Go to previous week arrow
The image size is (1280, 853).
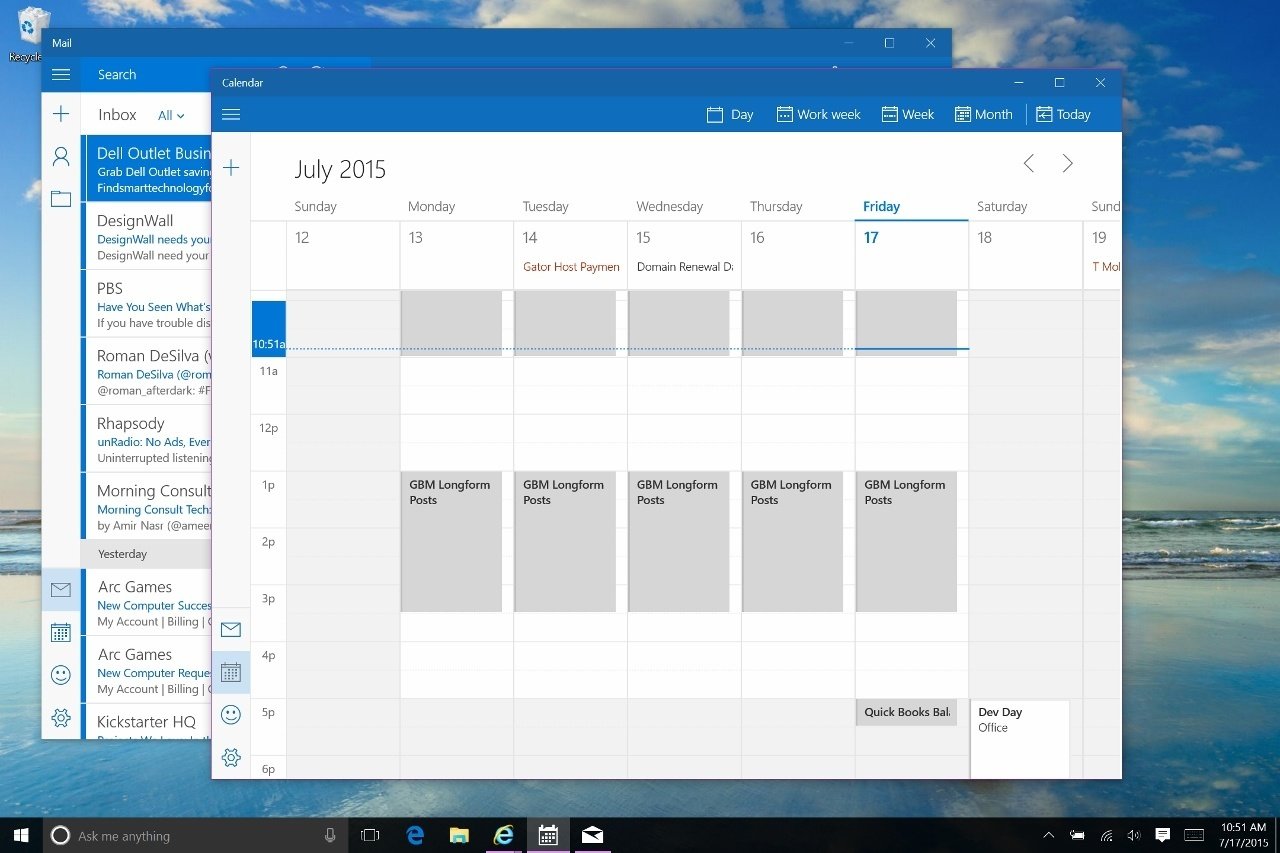pyautogui.click(x=1028, y=163)
